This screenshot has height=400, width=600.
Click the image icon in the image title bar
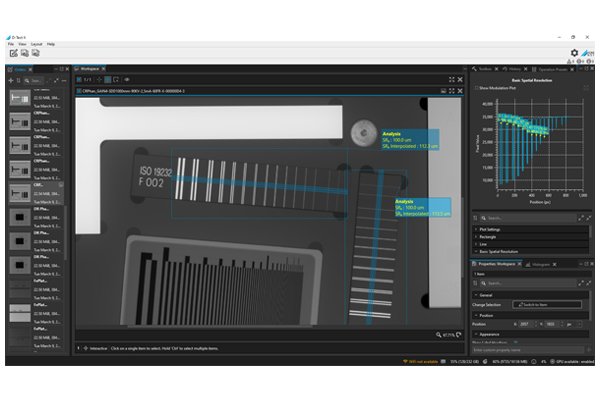443,91
